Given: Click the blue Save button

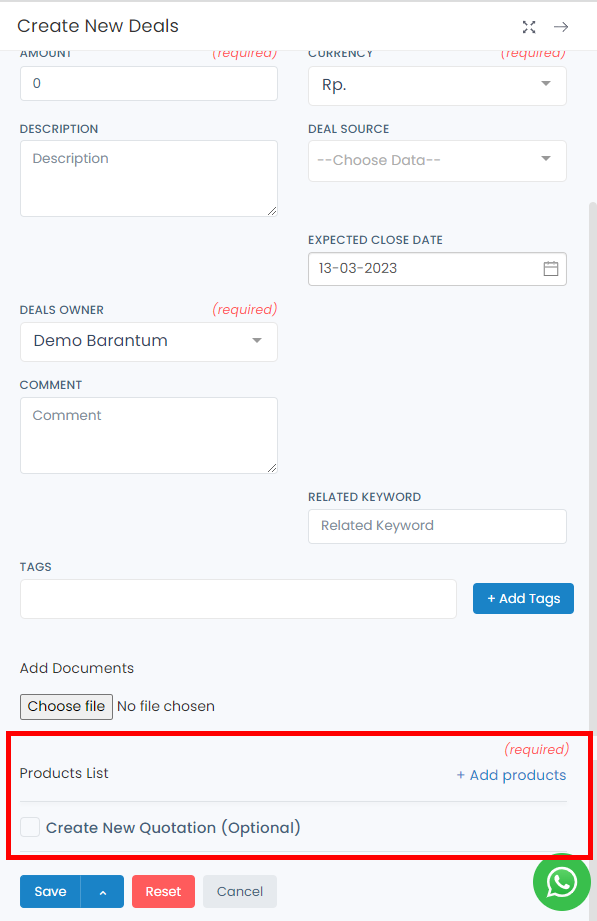Looking at the screenshot, I should tap(51, 892).
